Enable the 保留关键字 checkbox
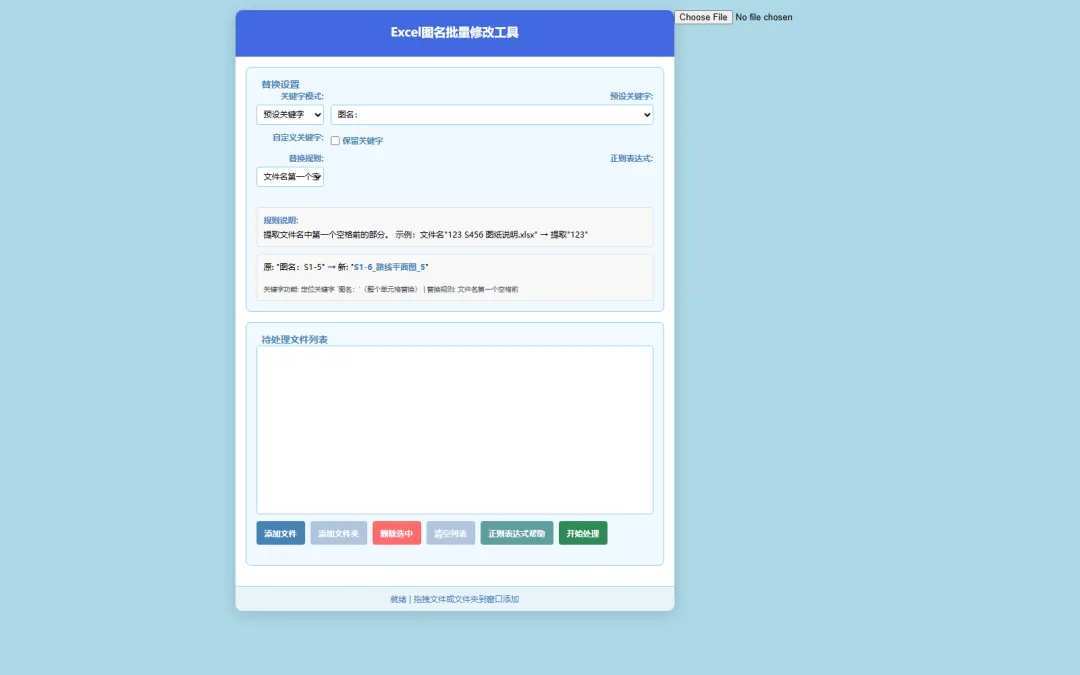 click(x=335, y=141)
